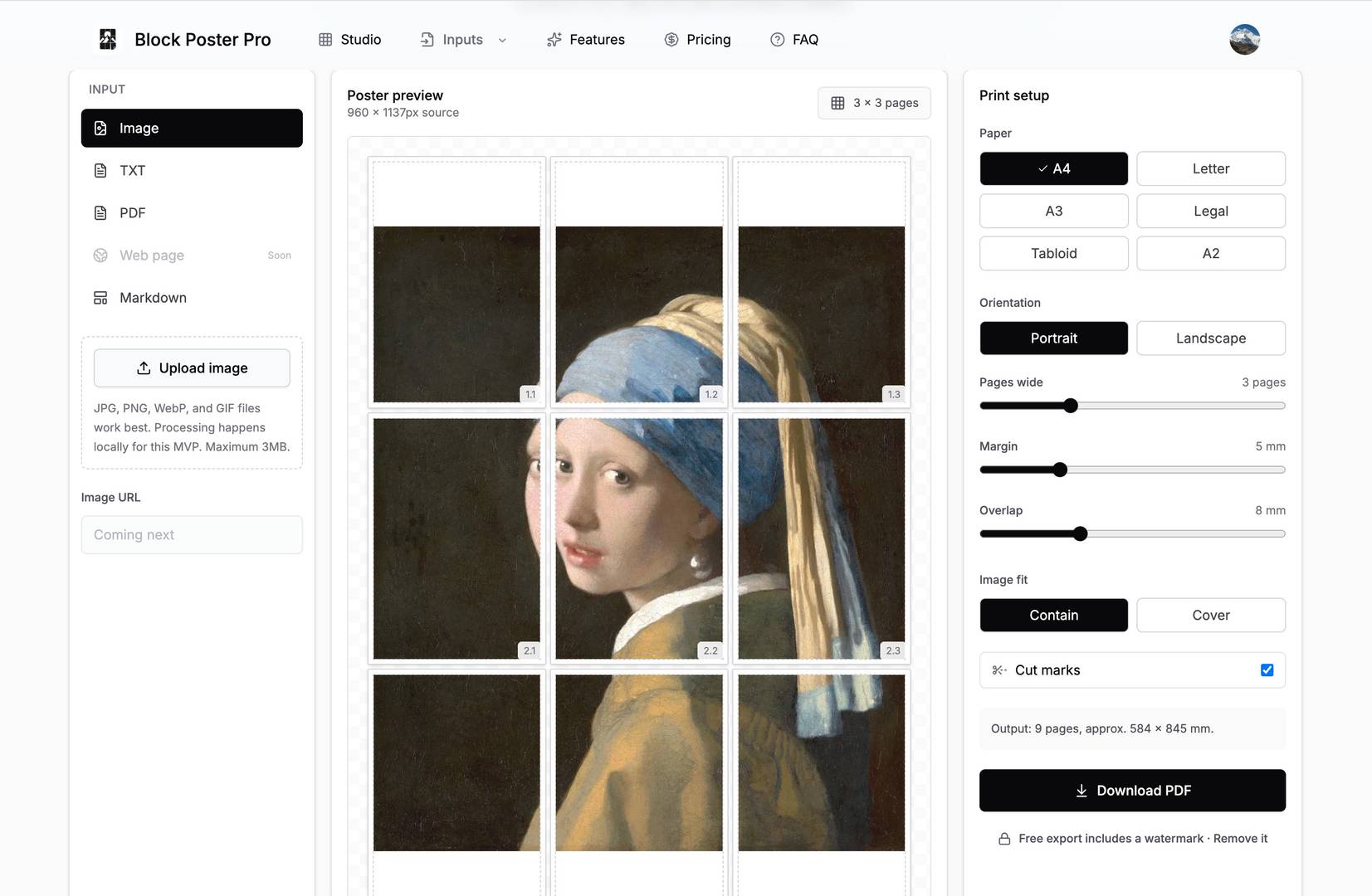
Task: Click the Features sparkle icon
Action: tap(554, 39)
